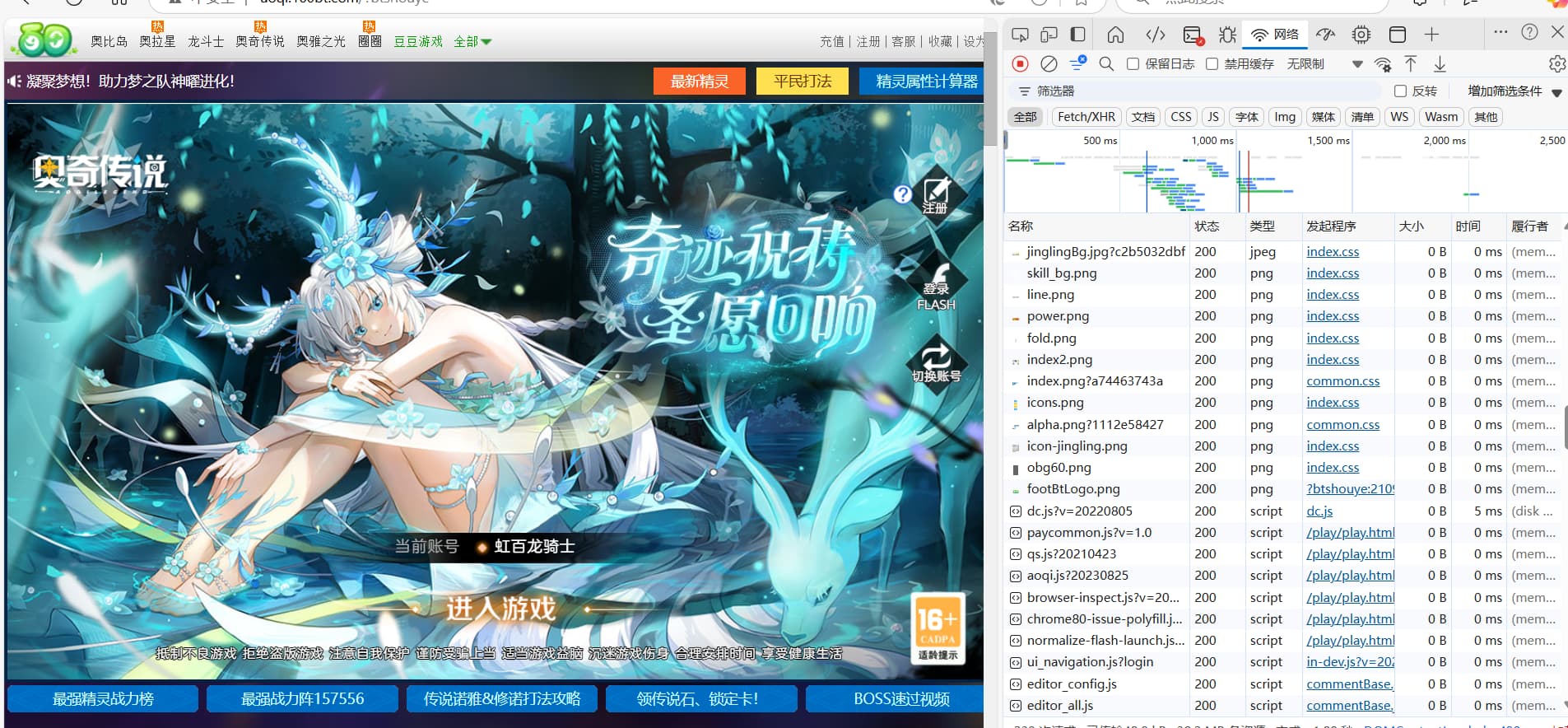Click the 充值 recharge link

pyautogui.click(x=832, y=41)
